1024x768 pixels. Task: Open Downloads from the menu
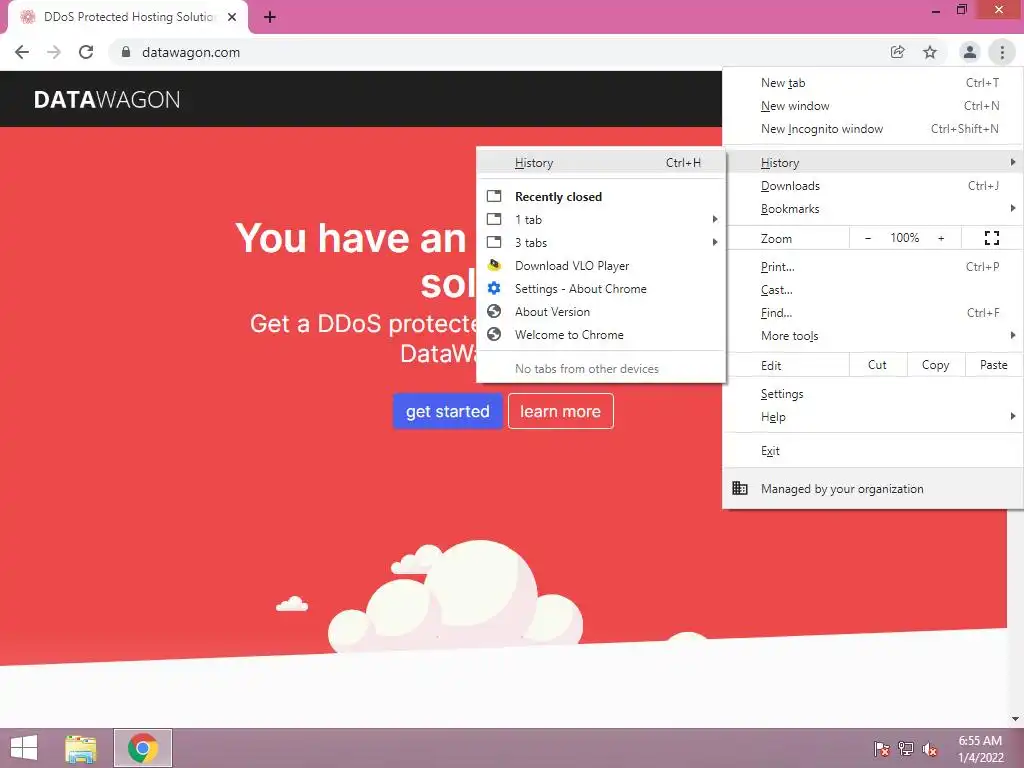click(x=872, y=185)
